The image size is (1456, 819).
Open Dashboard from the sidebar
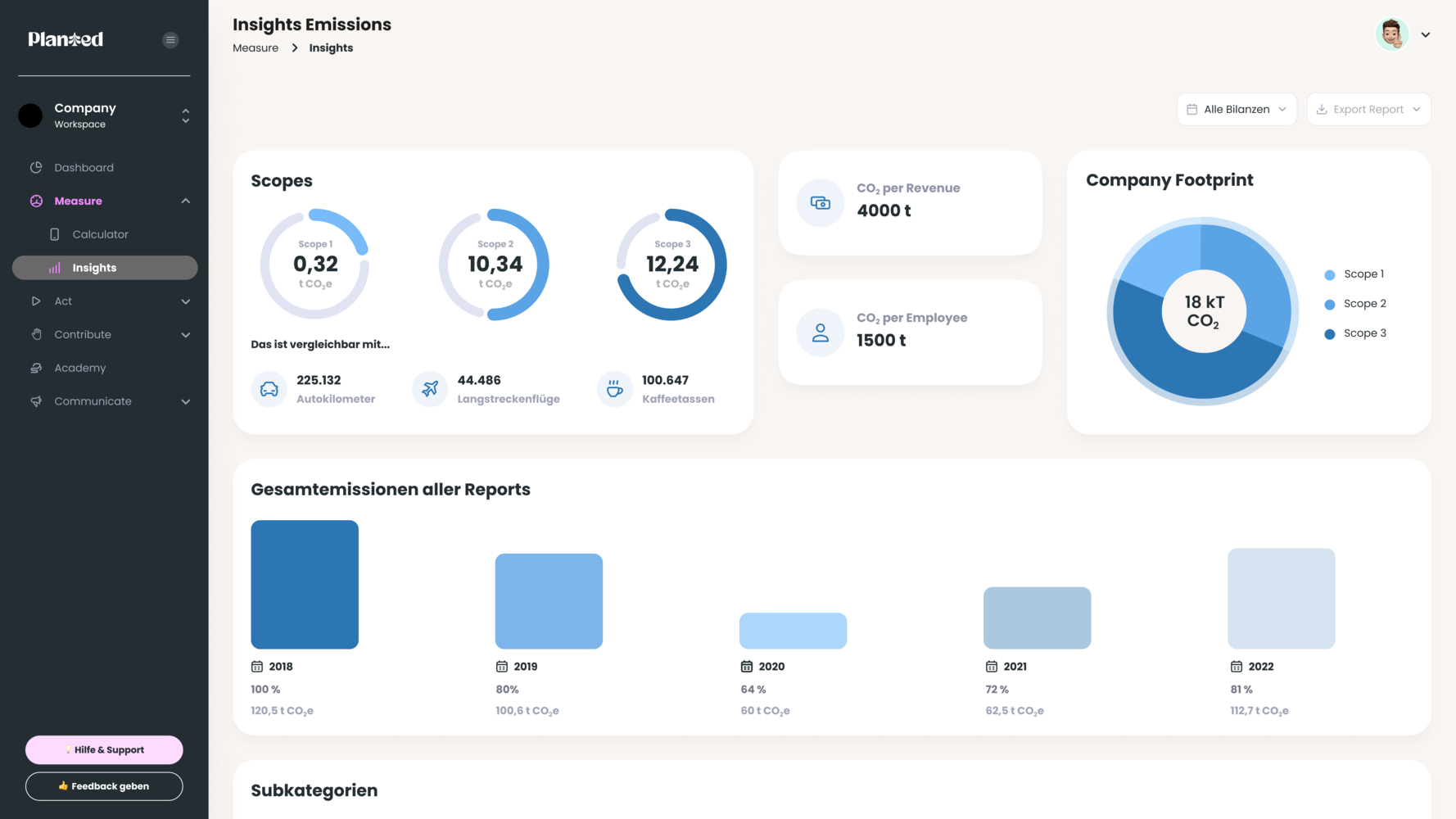pyautogui.click(x=84, y=168)
